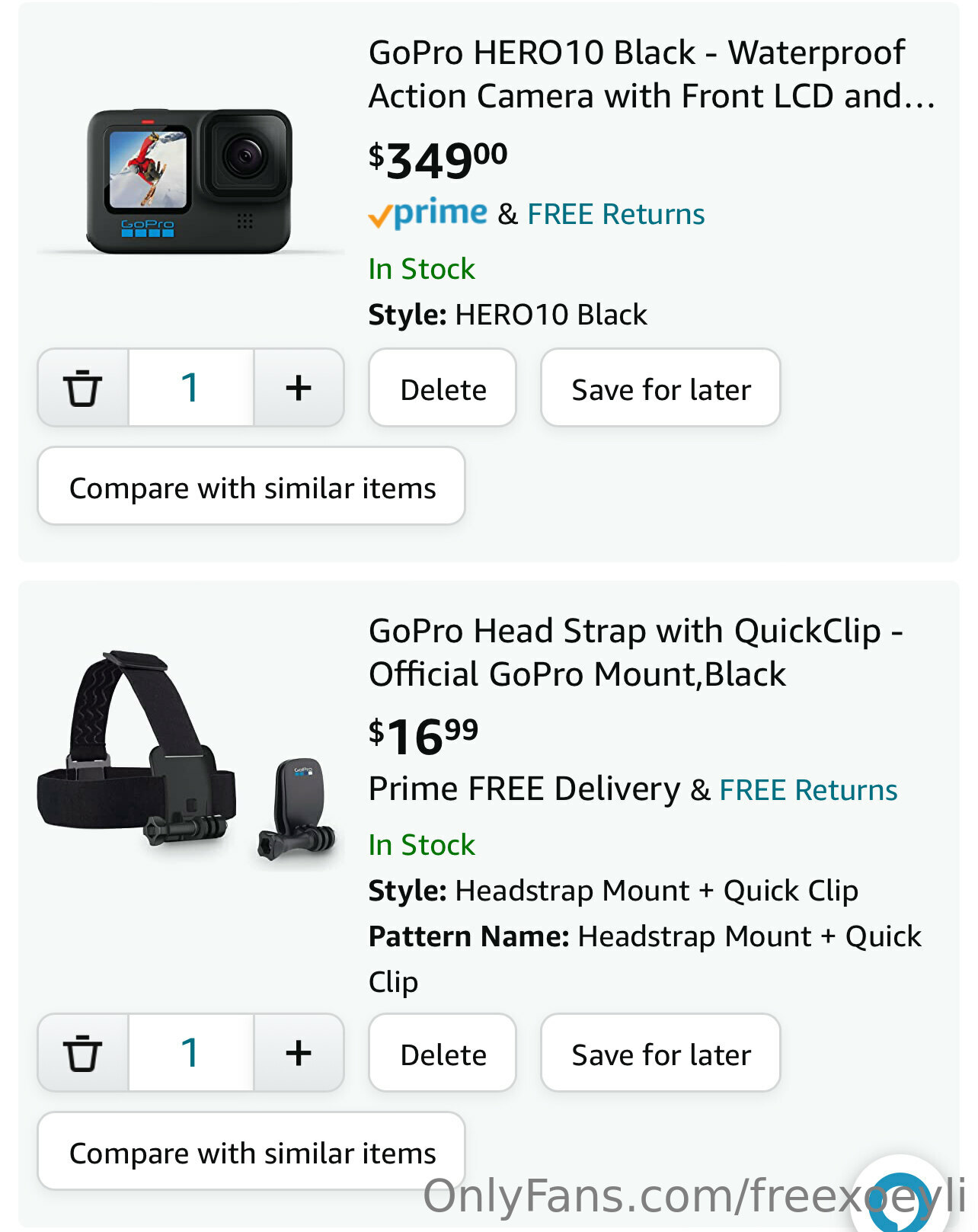Open the HERO10 camera product image
Viewport: 978px width, 1232px height.
click(190, 181)
